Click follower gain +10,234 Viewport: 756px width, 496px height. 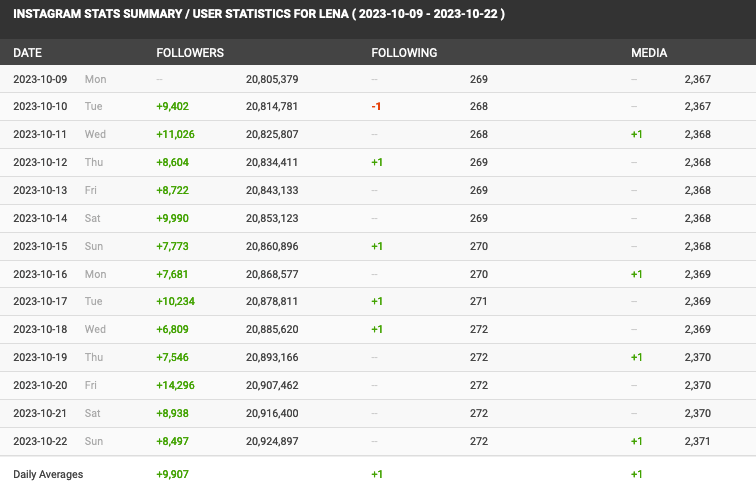pyautogui.click(x=176, y=301)
